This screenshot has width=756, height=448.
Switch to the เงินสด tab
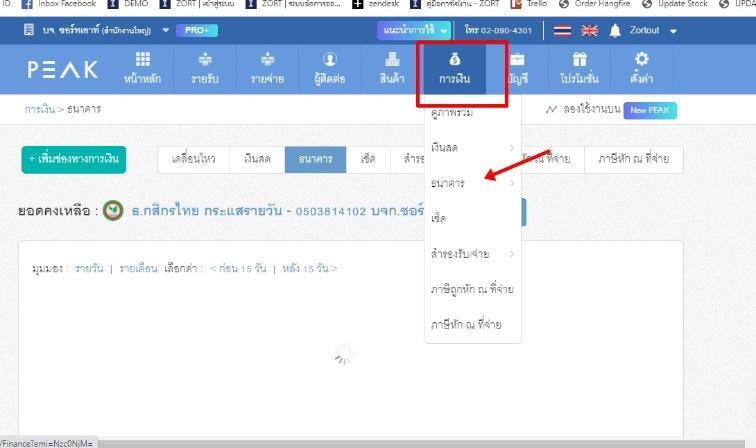257,159
